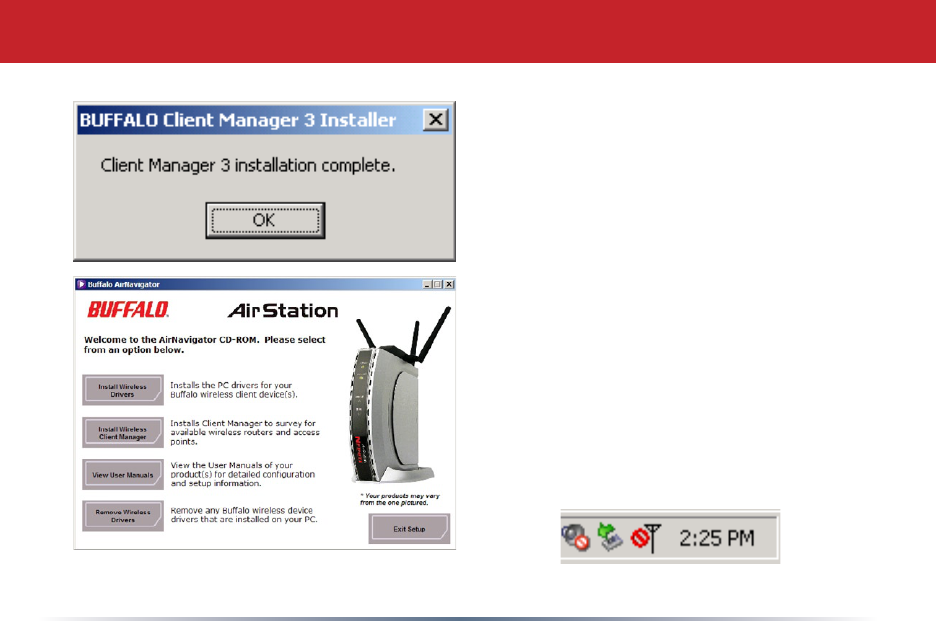Click the AirStation heading text
This screenshot has width=936, height=621.
tap(283, 310)
